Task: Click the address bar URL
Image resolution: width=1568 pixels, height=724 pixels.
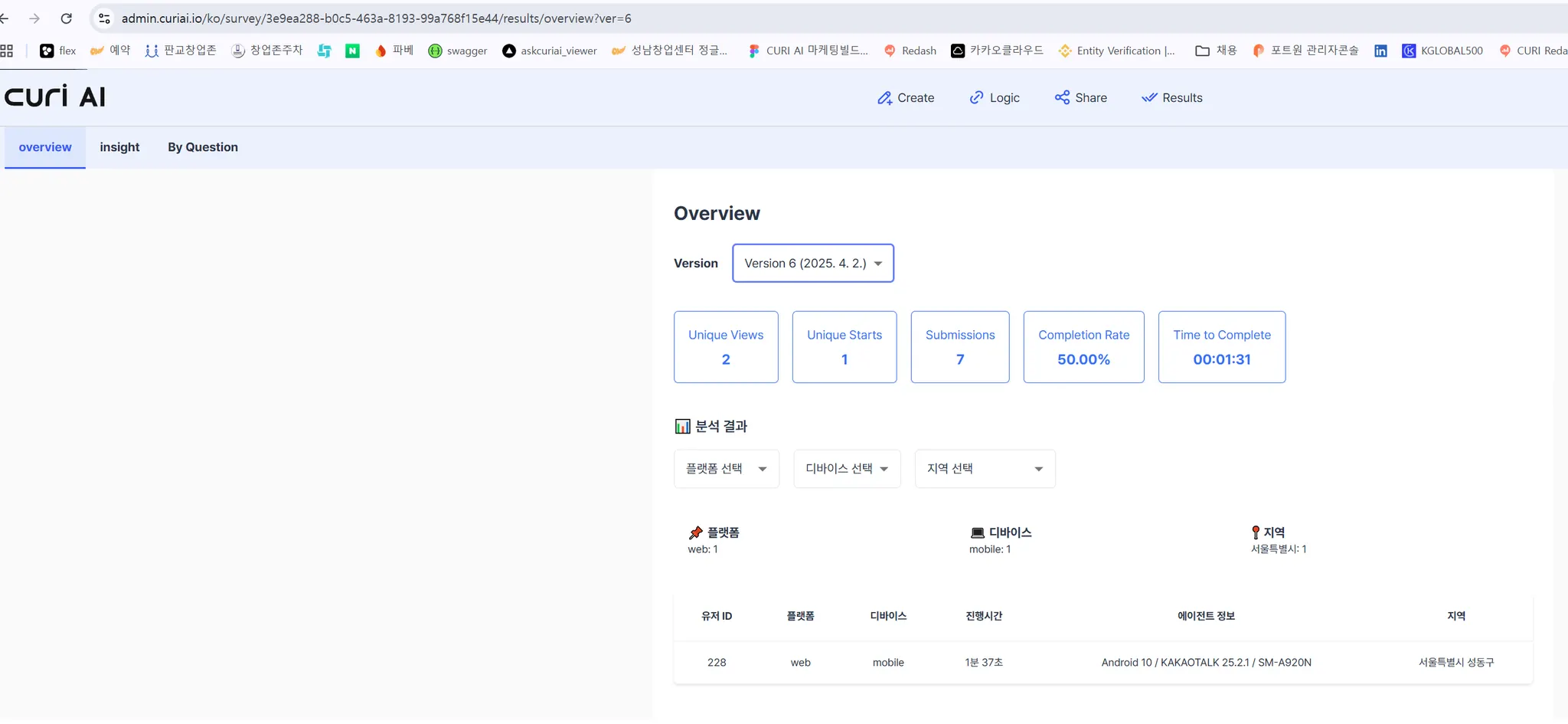Action: click(376, 18)
